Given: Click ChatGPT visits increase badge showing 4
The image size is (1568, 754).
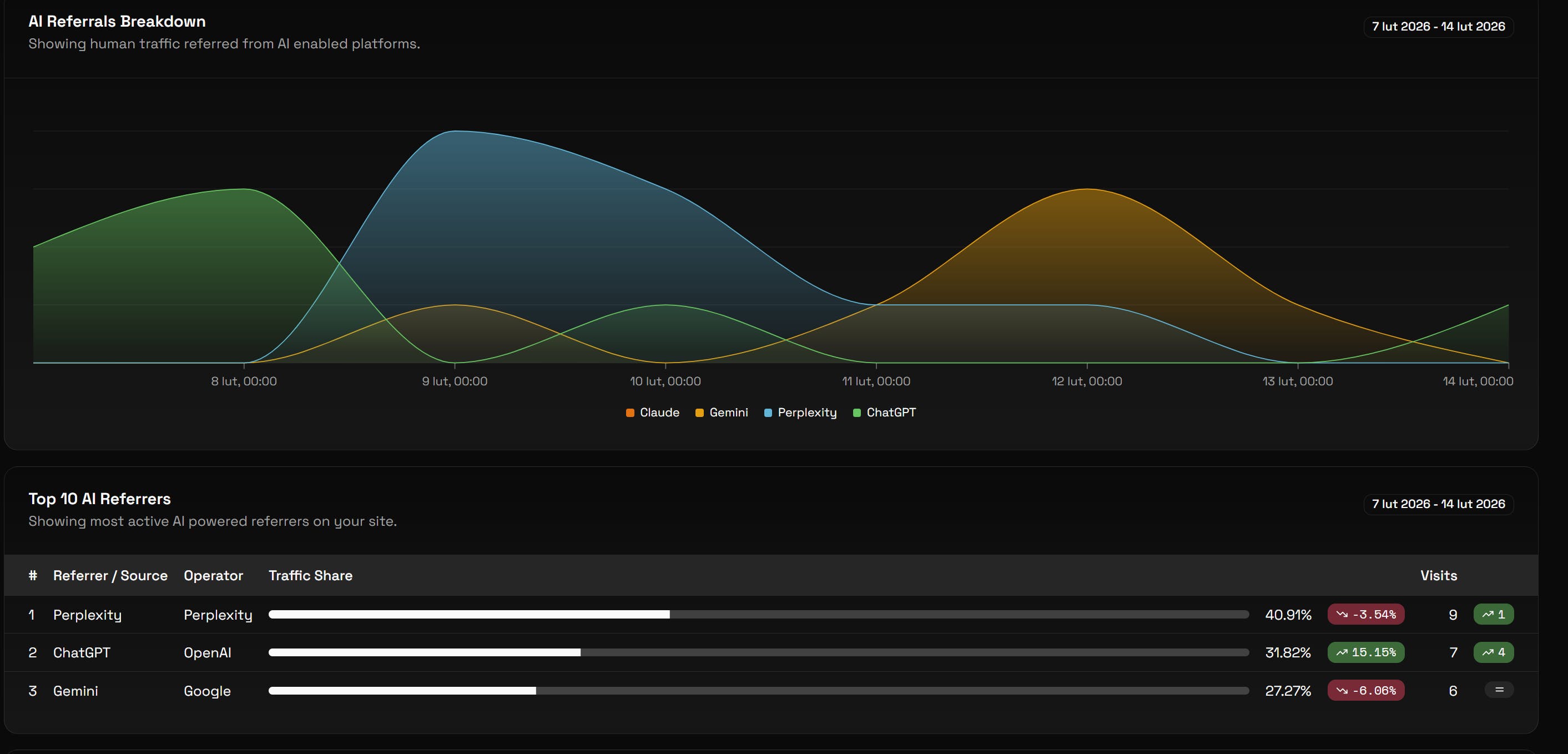Looking at the screenshot, I should pos(1493,652).
